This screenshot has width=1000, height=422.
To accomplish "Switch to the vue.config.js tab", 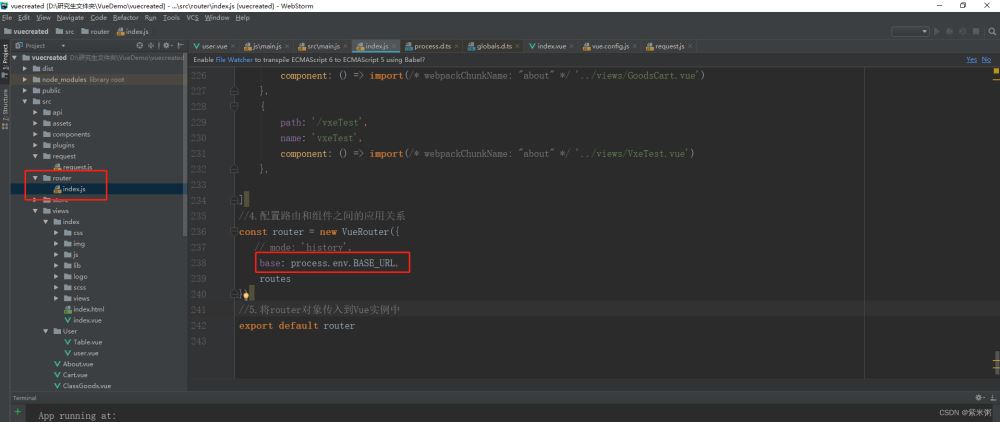I will [x=609, y=46].
